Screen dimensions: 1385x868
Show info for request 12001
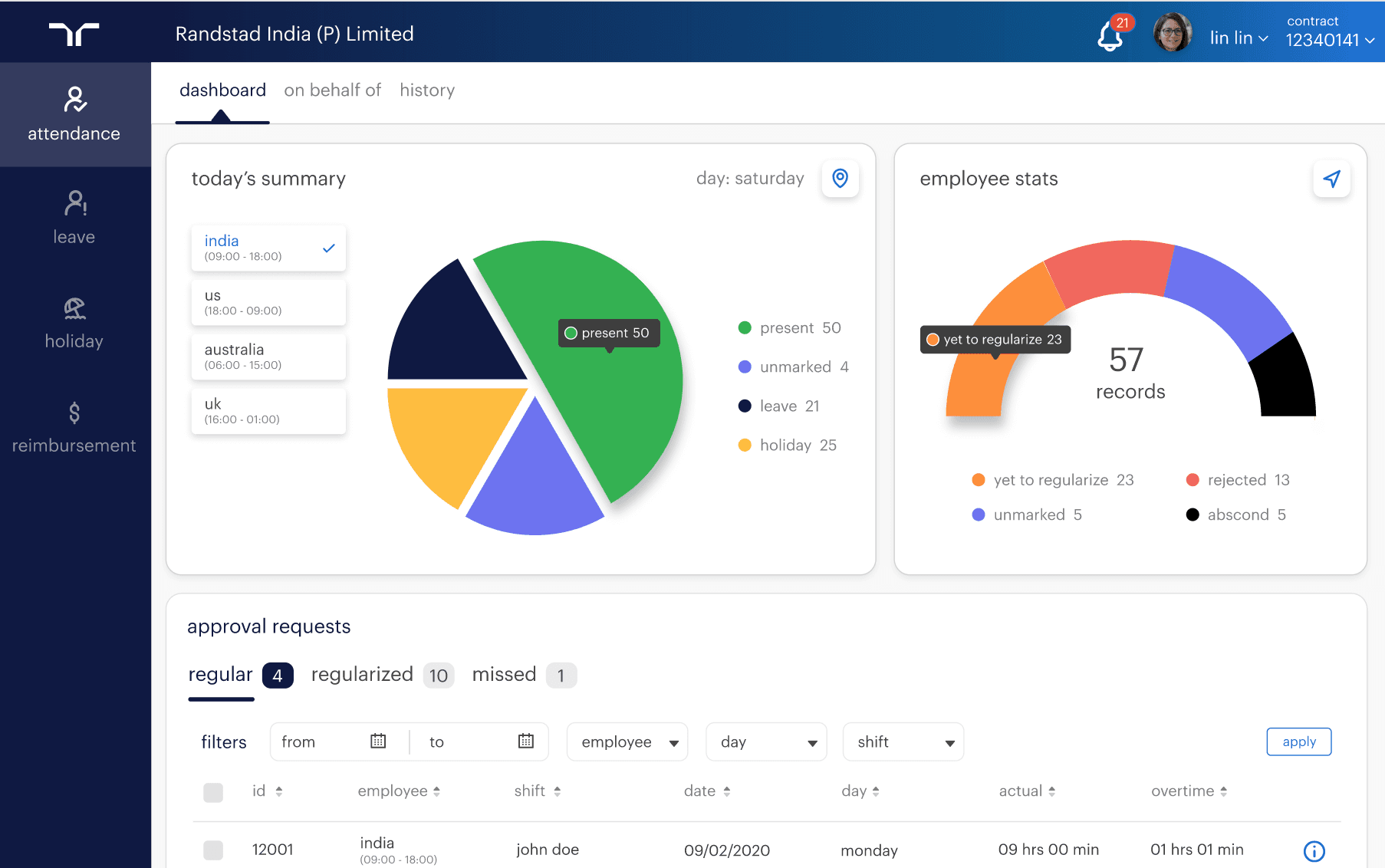[x=1314, y=850]
